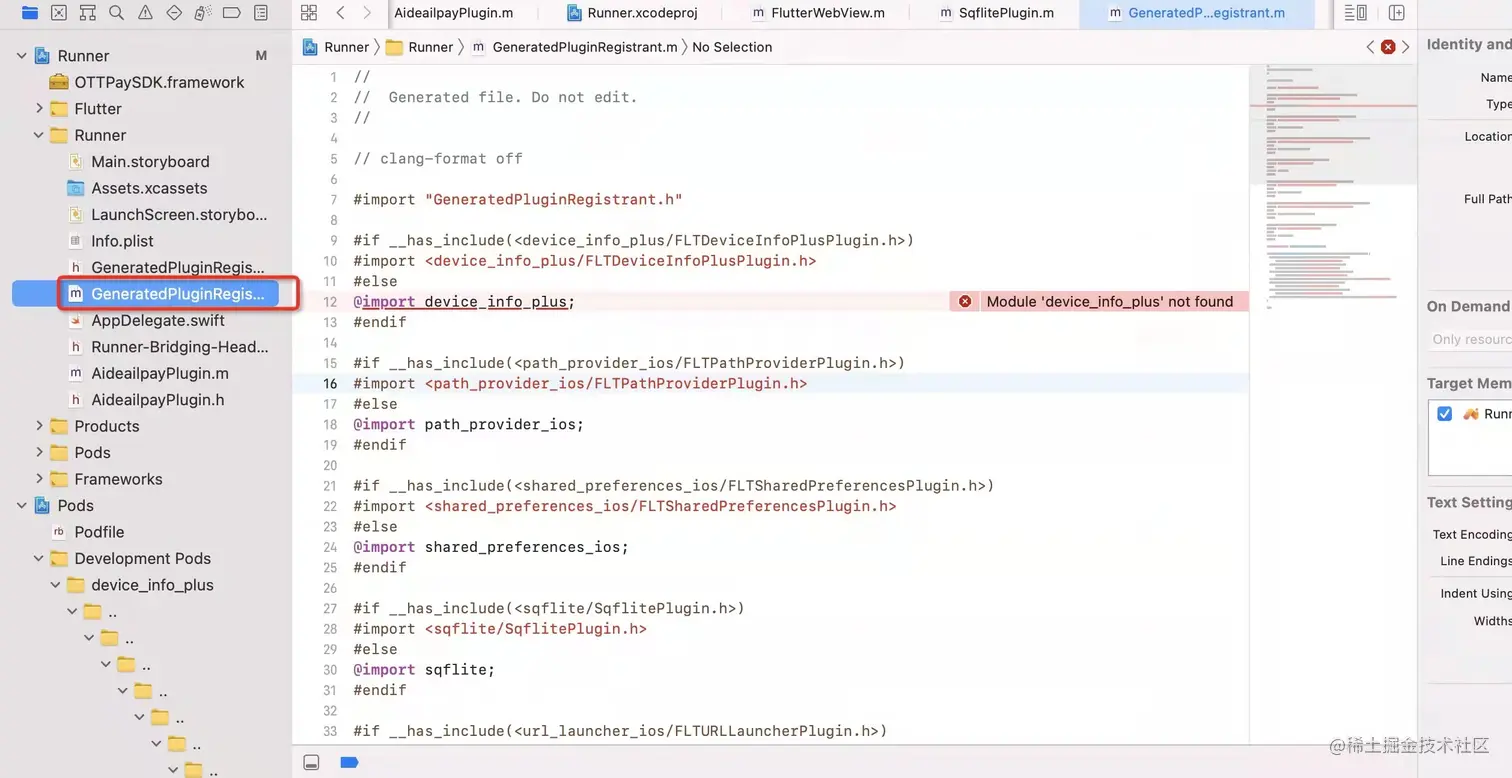Image resolution: width=1512 pixels, height=778 pixels.
Task: Click GeneratedPluginRegistrant.m in the jump bar
Action: coord(574,47)
